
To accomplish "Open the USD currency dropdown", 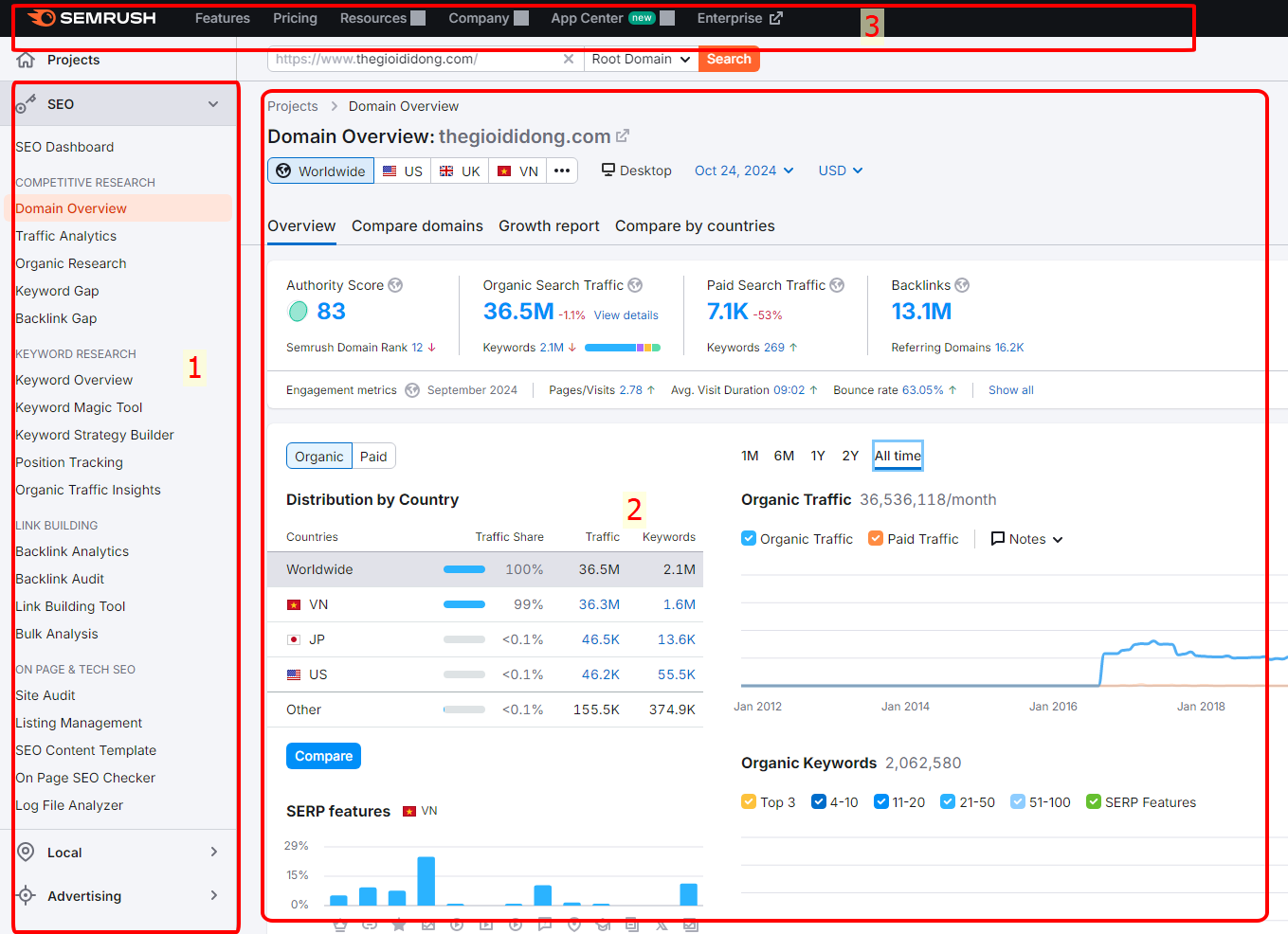I will (x=841, y=171).
